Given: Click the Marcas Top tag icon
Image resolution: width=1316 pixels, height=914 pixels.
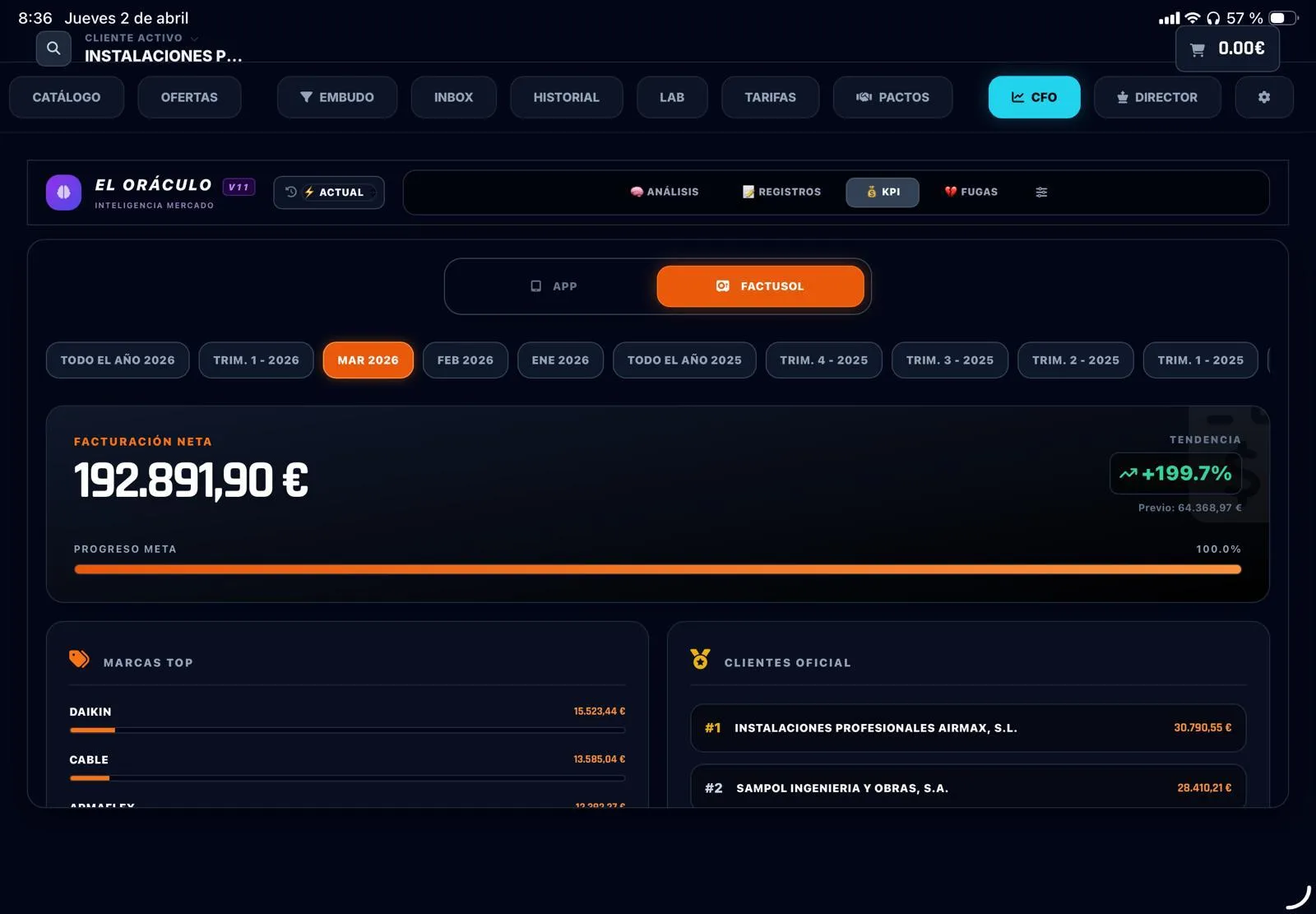Looking at the screenshot, I should [79, 659].
